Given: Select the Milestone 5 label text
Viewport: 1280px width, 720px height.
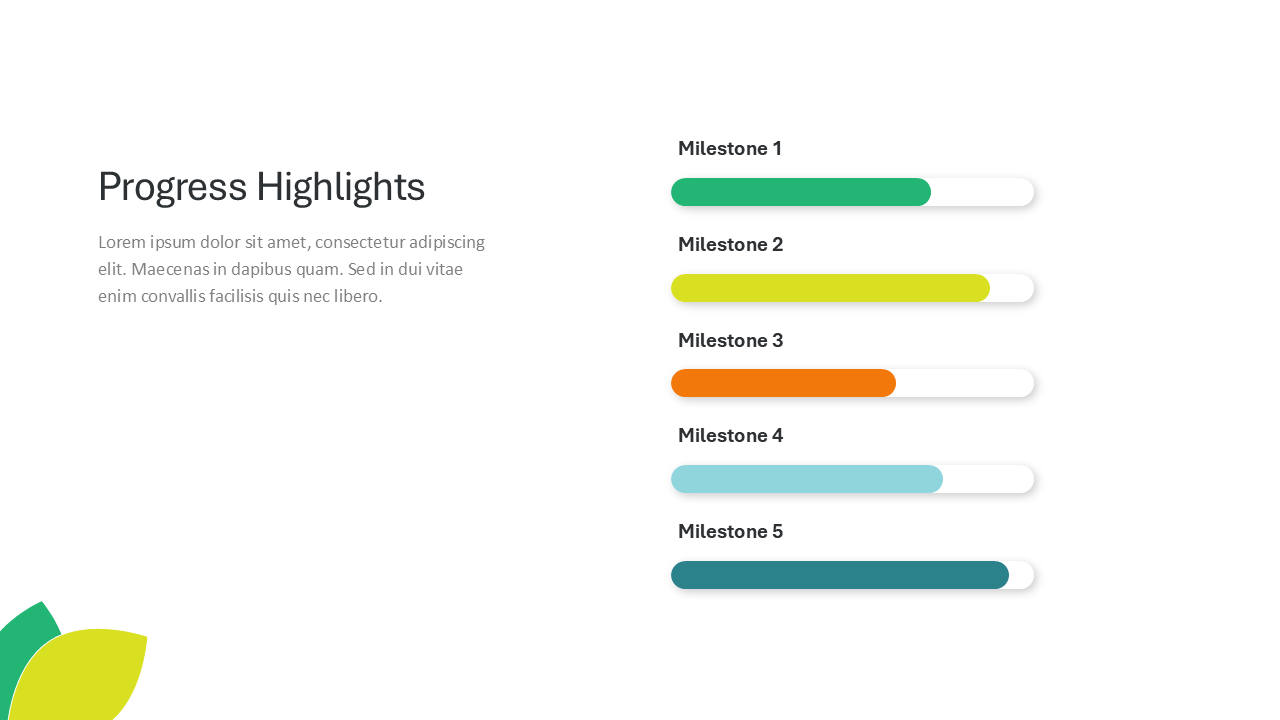Looking at the screenshot, I should [x=730, y=532].
